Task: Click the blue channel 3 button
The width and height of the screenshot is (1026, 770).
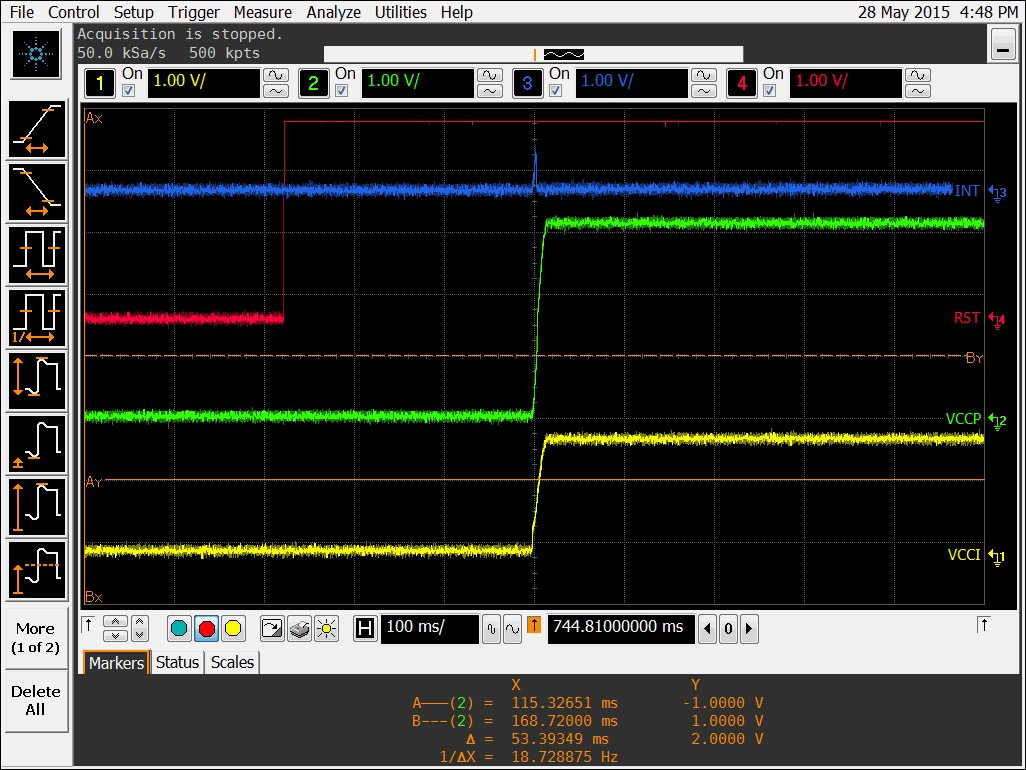Action: 527,83
